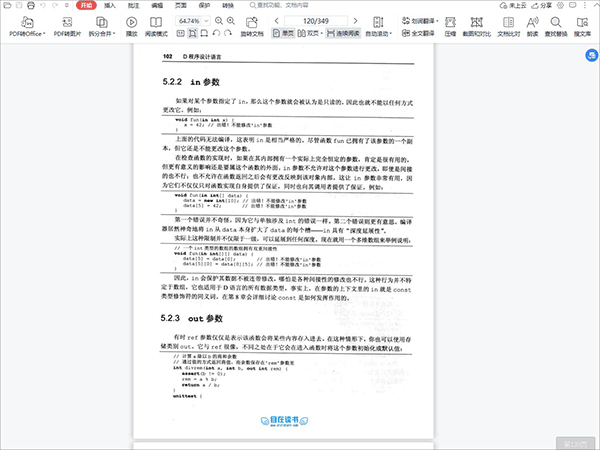
Task: Click the 压缩 compress tool
Action: tap(450, 26)
